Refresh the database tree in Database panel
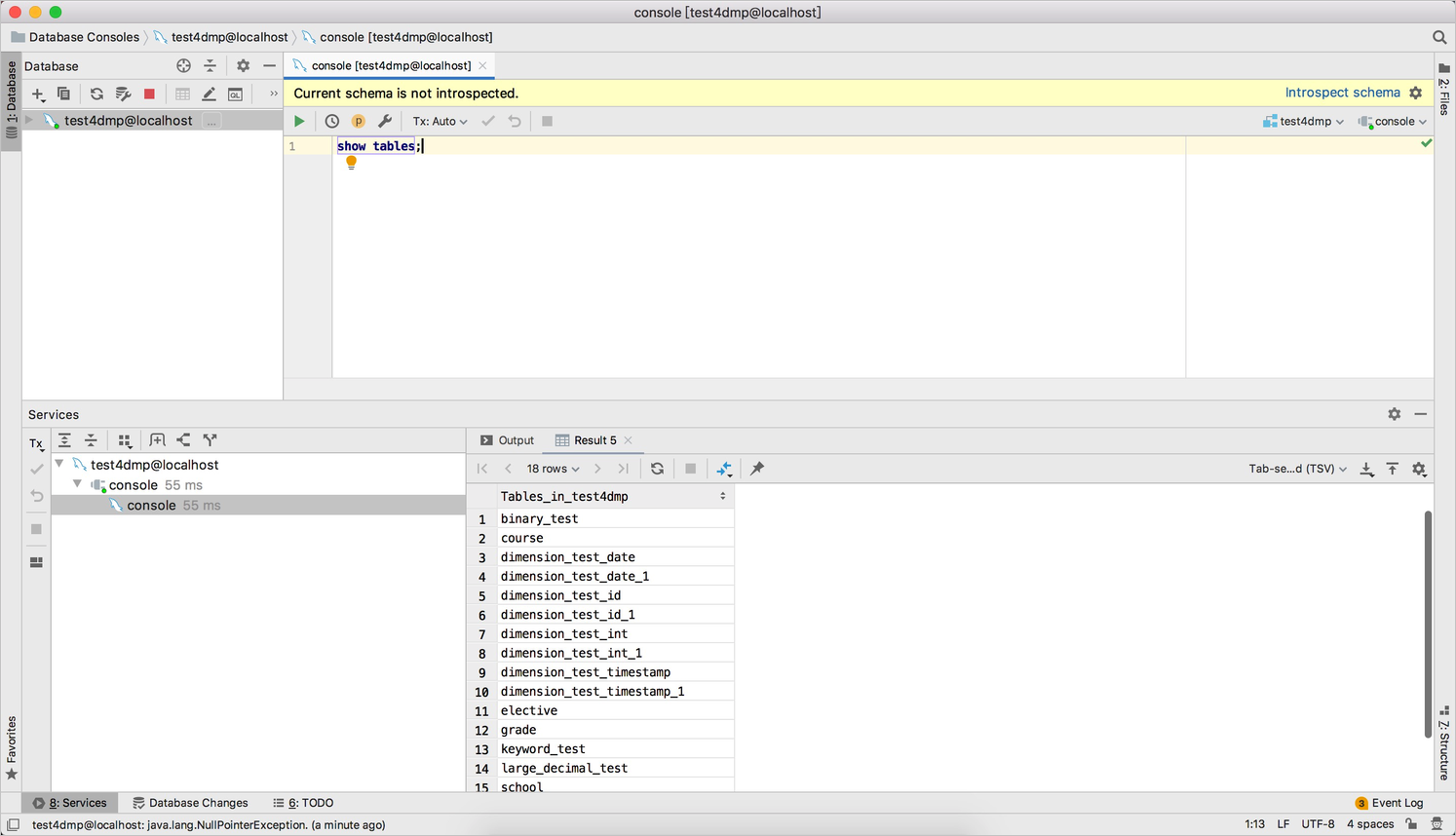The height and width of the screenshot is (836, 1456). pyautogui.click(x=96, y=94)
